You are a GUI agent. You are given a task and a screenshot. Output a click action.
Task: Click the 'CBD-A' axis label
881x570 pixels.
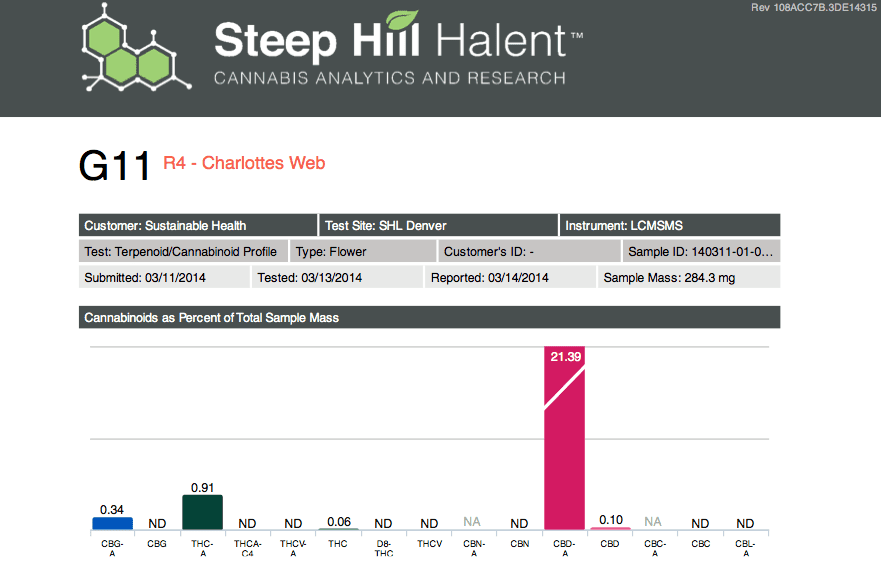point(565,548)
